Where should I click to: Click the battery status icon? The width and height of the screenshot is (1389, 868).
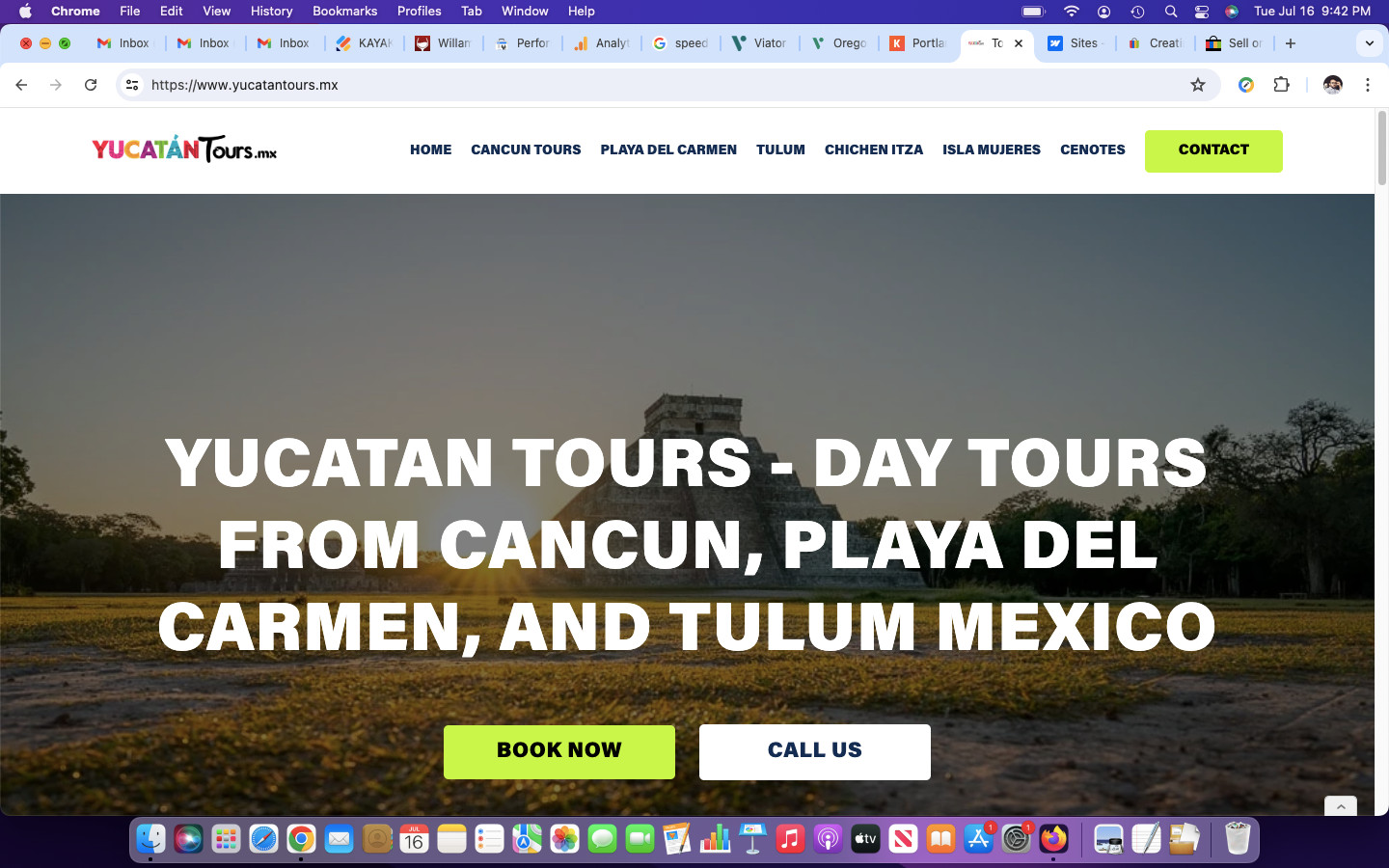[x=1033, y=12]
